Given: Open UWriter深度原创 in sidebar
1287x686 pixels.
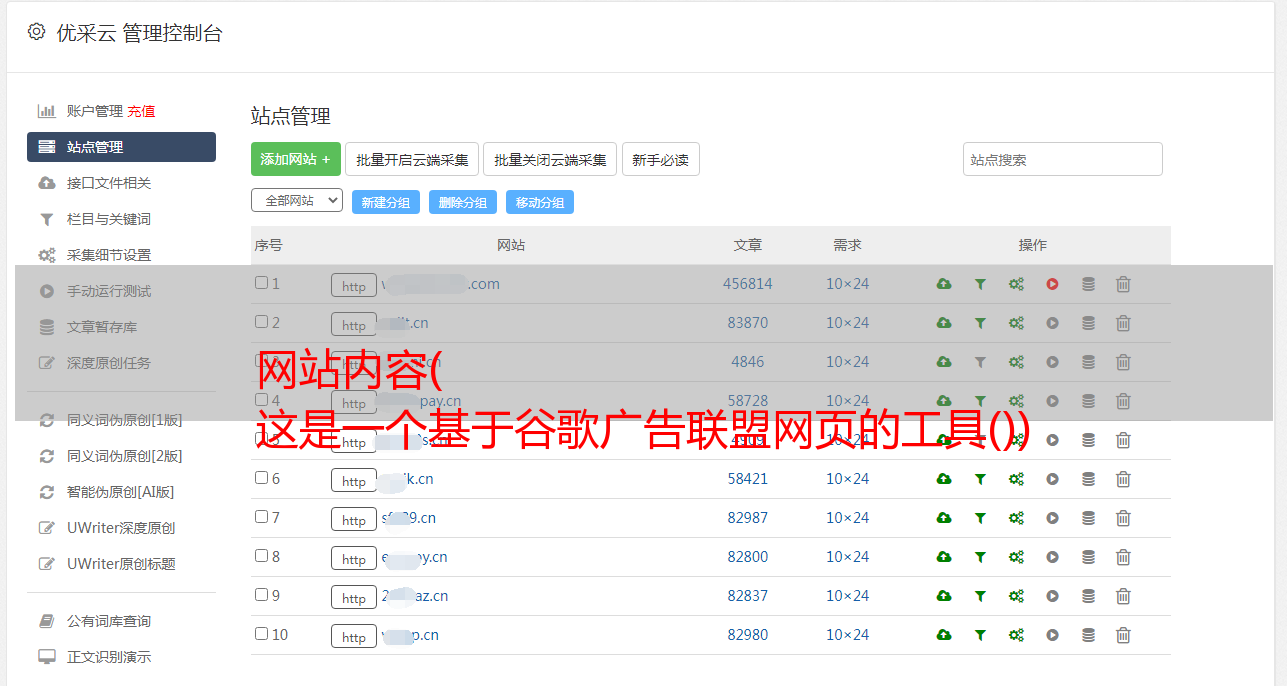Looking at the screenshot, I should pyautogui.click(x=121, y=528).
